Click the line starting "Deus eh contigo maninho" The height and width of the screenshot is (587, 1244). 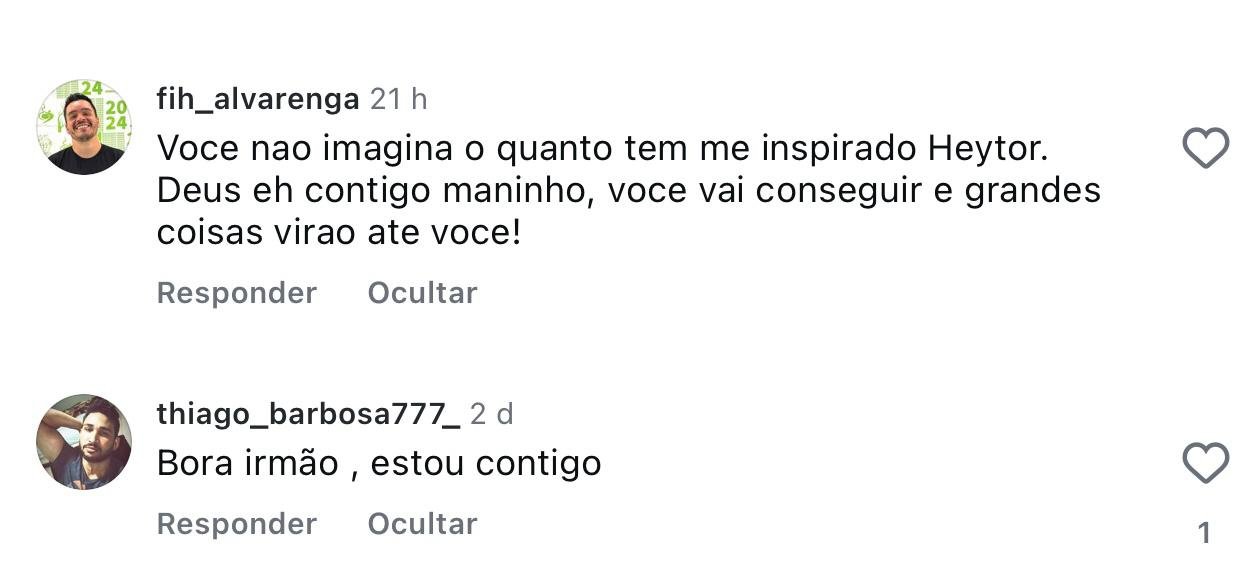[628, 191]
